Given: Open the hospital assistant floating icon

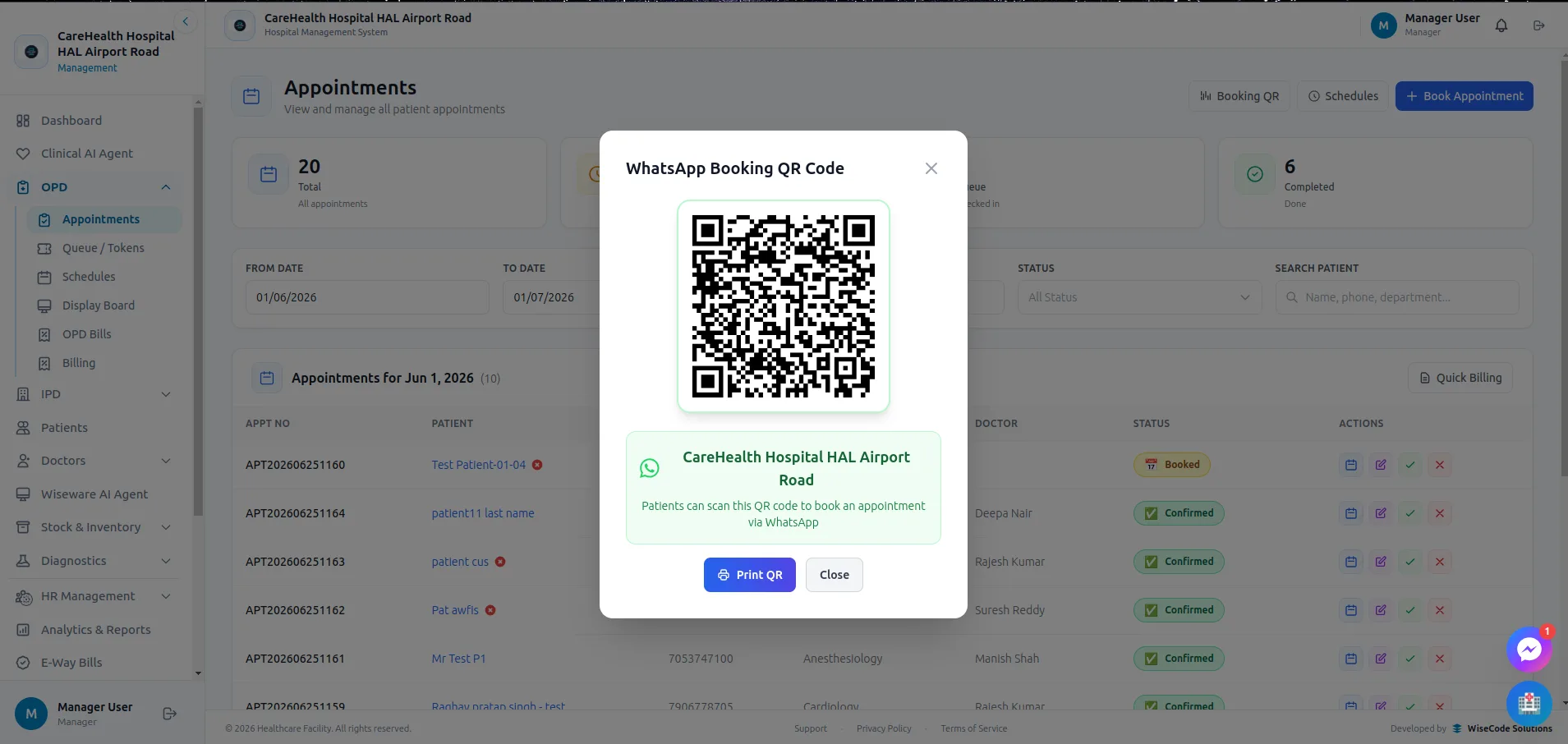Looking at the screenshot, I should pyautogui.click(x=1529, y=703).
